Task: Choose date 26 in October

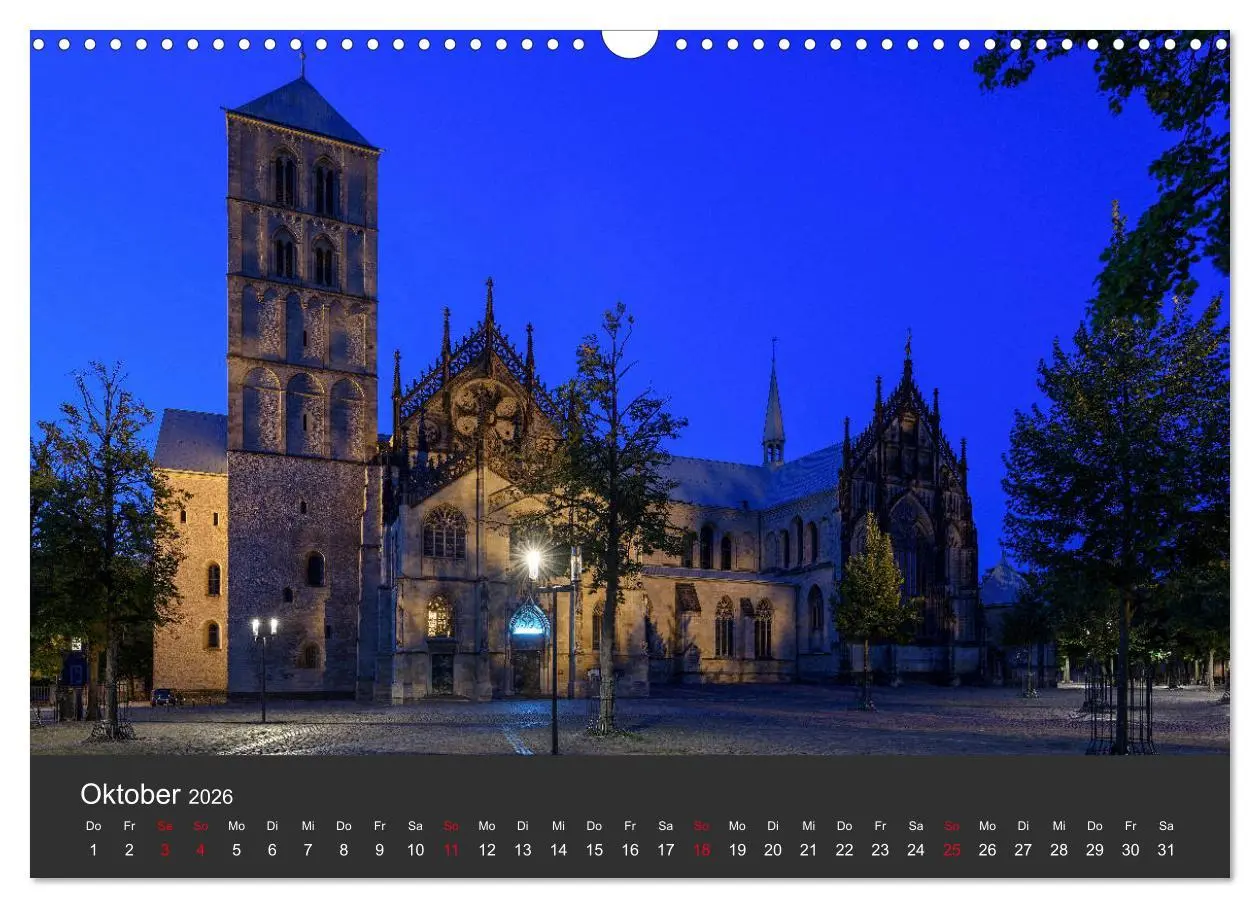Action: coord(987,850)
